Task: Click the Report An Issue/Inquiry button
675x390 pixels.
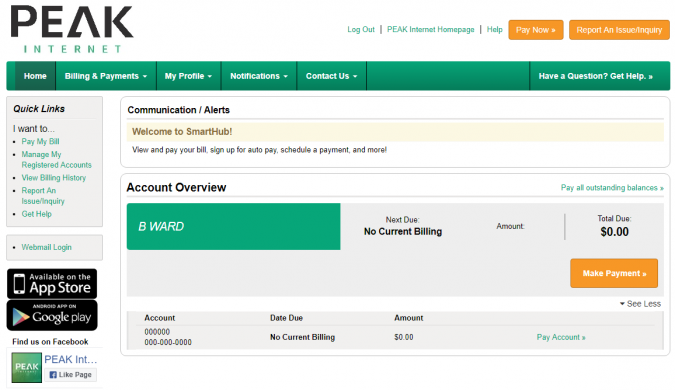Action: point(619,30)
